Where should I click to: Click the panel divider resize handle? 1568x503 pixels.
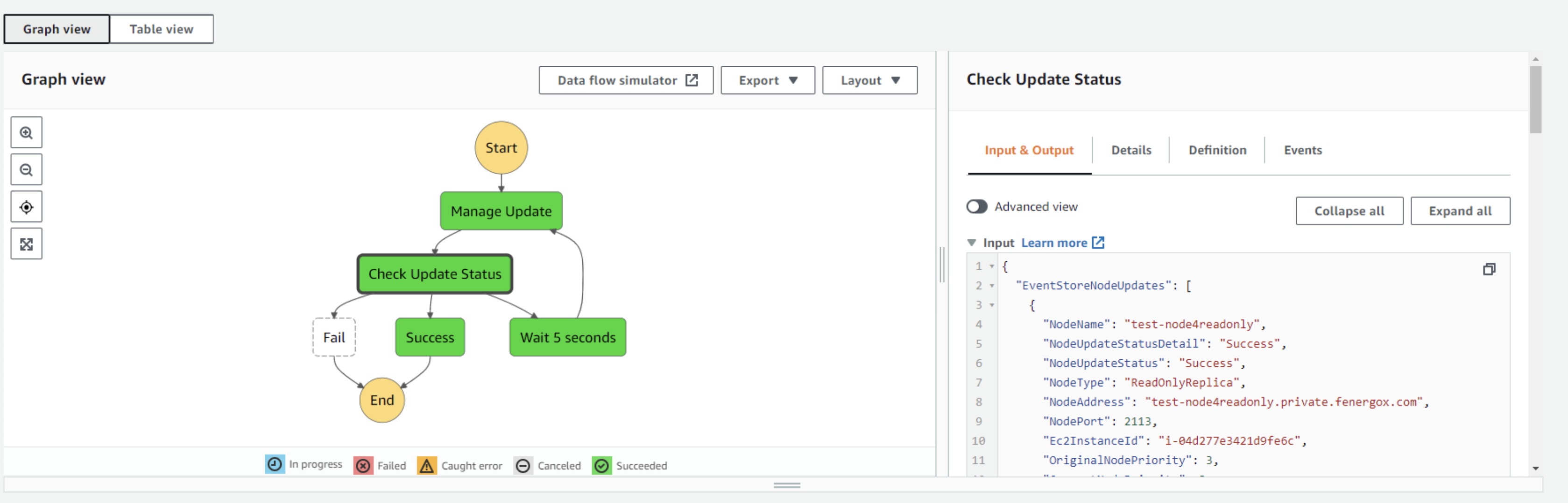tap(942, 265)
